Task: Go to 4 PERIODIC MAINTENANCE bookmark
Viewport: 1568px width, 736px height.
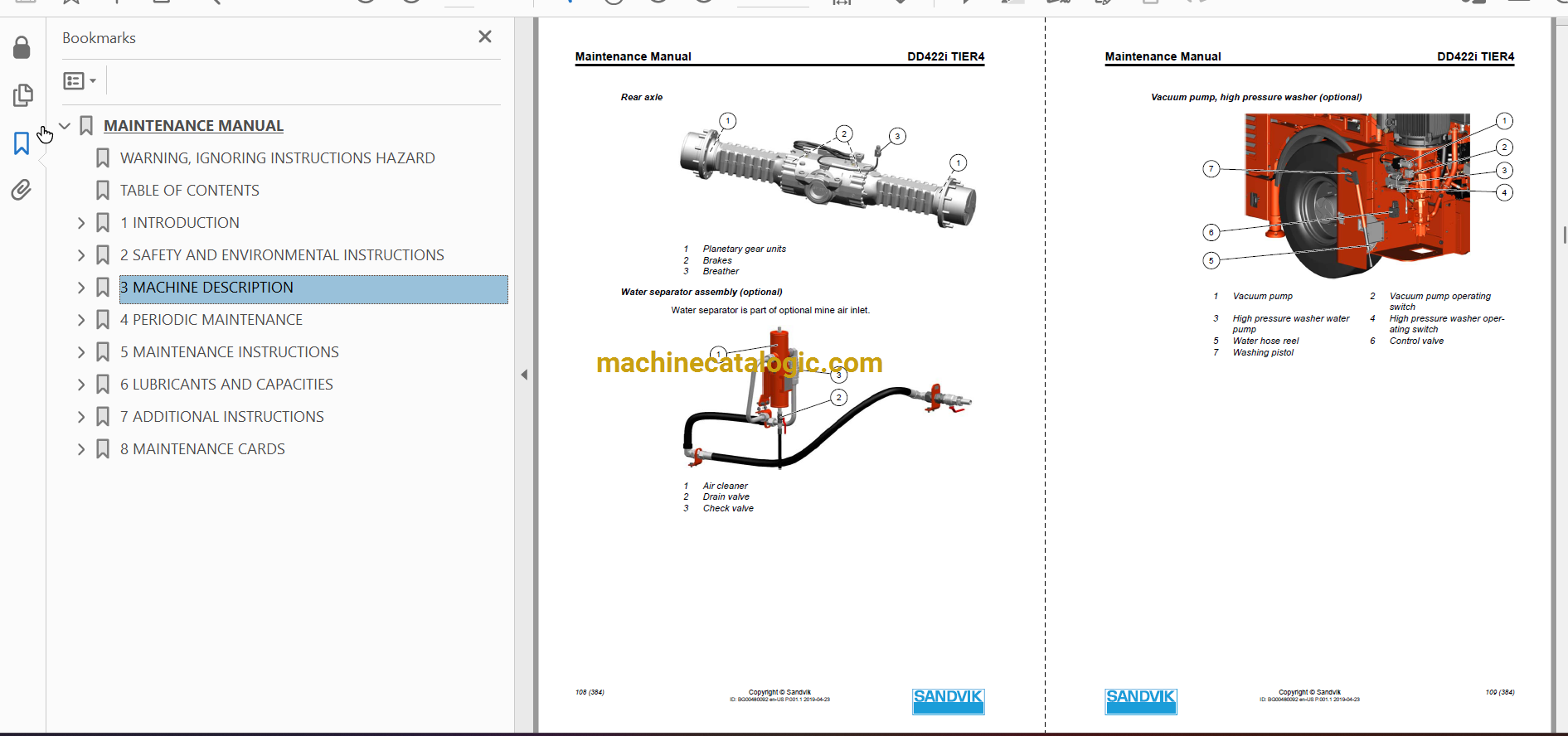Action: (x=211, y=320)
